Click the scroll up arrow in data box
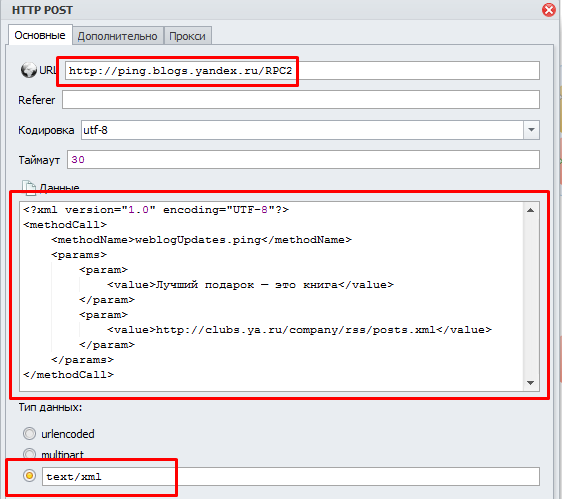The height and width of the screenshot is (499, 562). click(531, 210)
